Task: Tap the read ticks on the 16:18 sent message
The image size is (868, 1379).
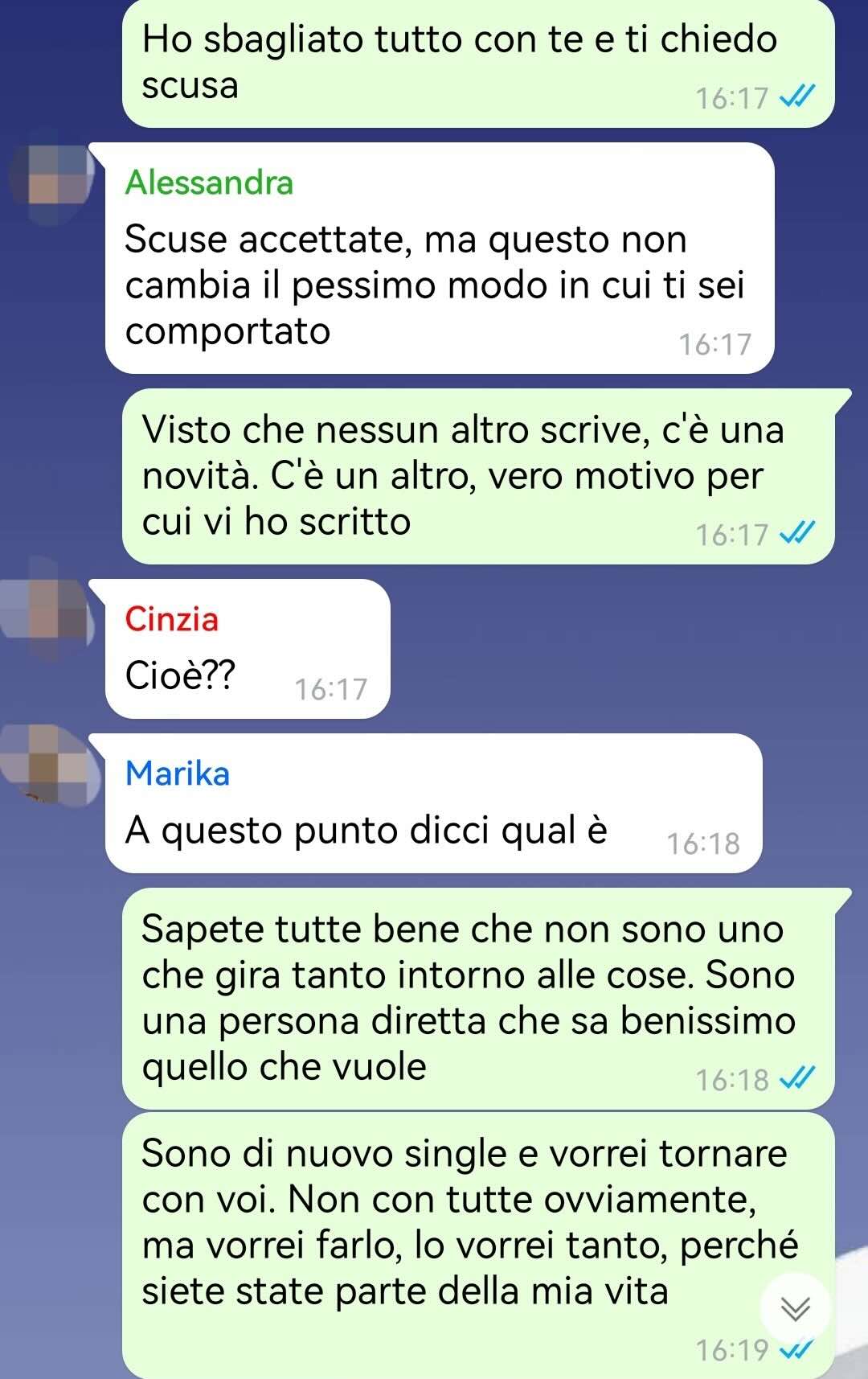Action: coord(798,1078)
